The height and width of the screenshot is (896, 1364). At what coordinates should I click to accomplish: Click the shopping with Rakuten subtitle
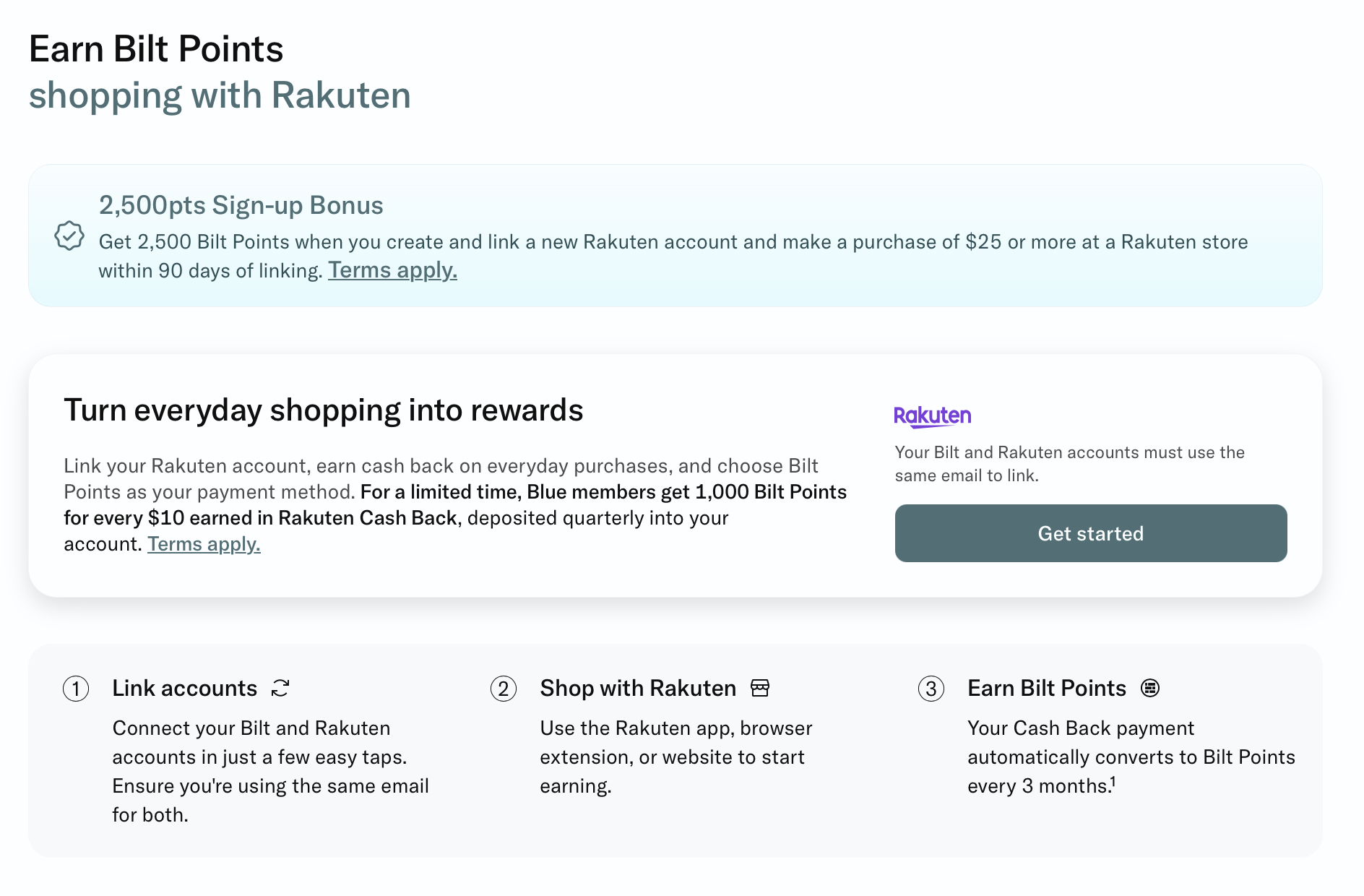220,95
